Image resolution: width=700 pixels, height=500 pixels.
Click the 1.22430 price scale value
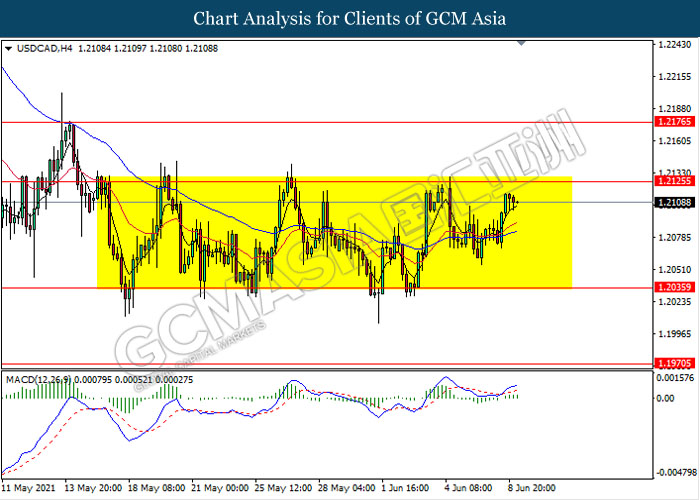click(673, 45)
